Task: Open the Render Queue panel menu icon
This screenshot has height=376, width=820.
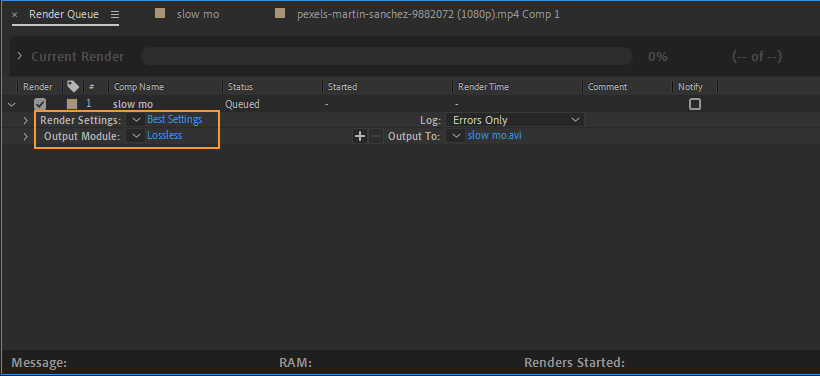Action: pos(115,15)
